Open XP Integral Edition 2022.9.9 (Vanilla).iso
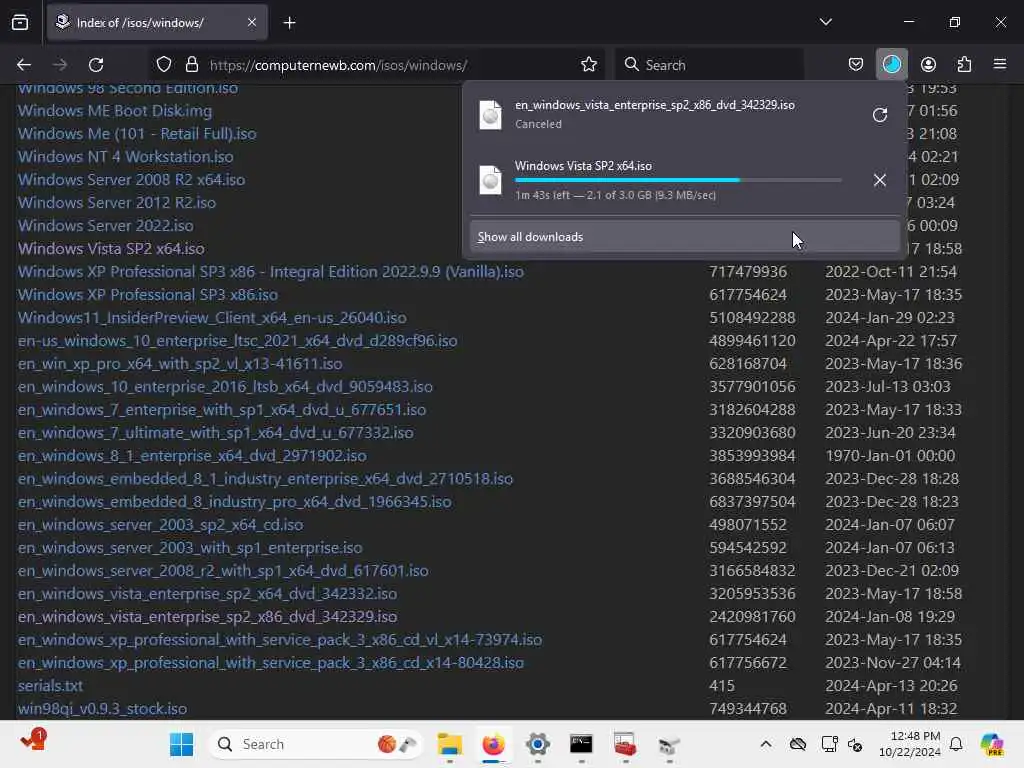The width and height of the screenshot is (1024, 768). [270, 272]
